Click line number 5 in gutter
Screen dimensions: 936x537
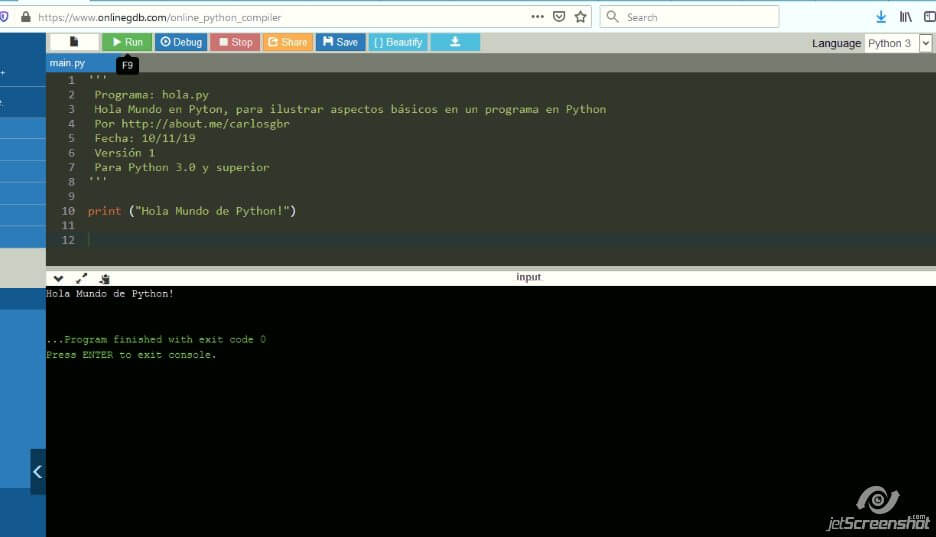pyautogui.click(x=71, y=138)
